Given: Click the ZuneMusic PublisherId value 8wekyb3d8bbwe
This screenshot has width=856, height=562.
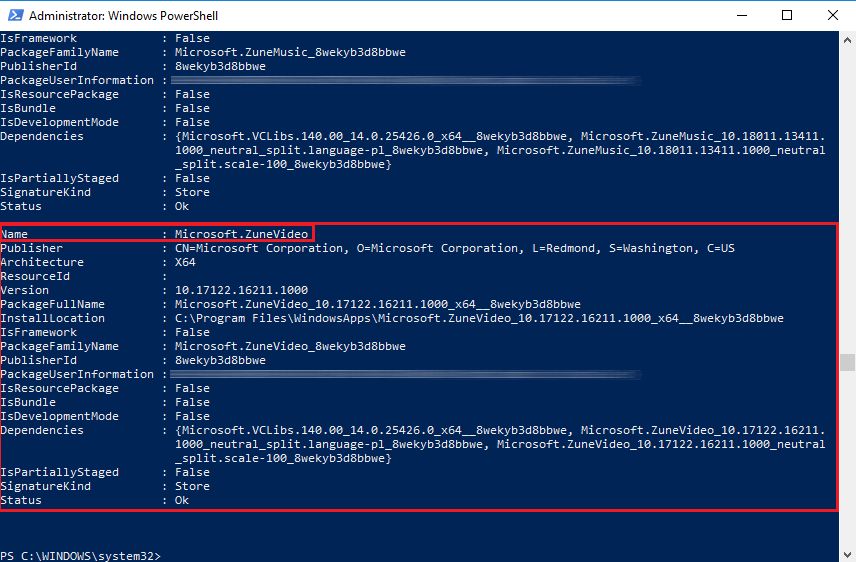Looking at the screenshot, I should [x=220, y=66].
